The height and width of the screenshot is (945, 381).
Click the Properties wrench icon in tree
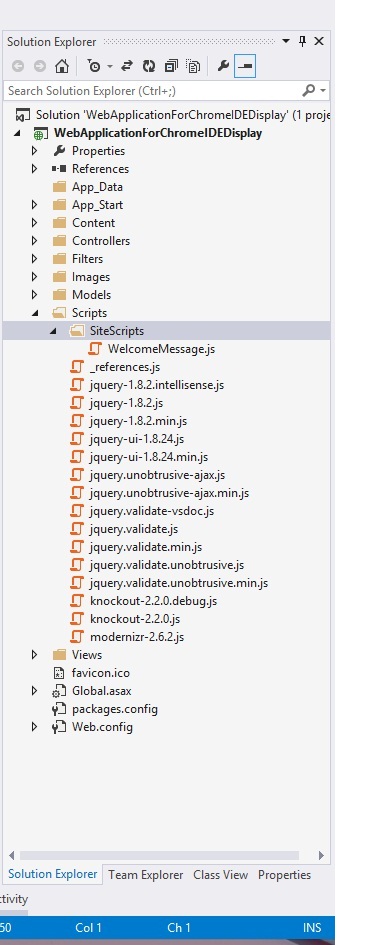pos(59,151)
